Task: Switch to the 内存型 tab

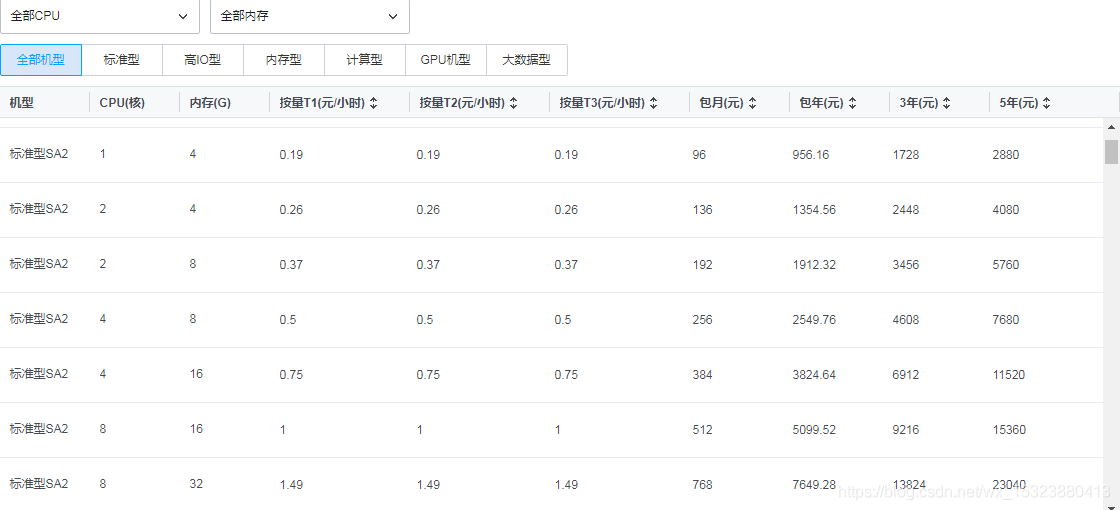Action: pos(284,60)
